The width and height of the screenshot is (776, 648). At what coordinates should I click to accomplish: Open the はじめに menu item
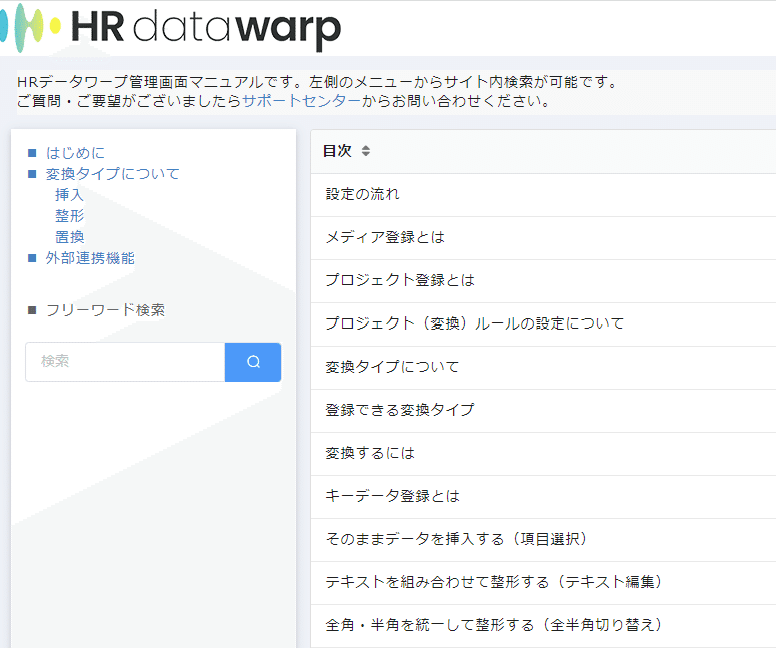pos(75,152)
